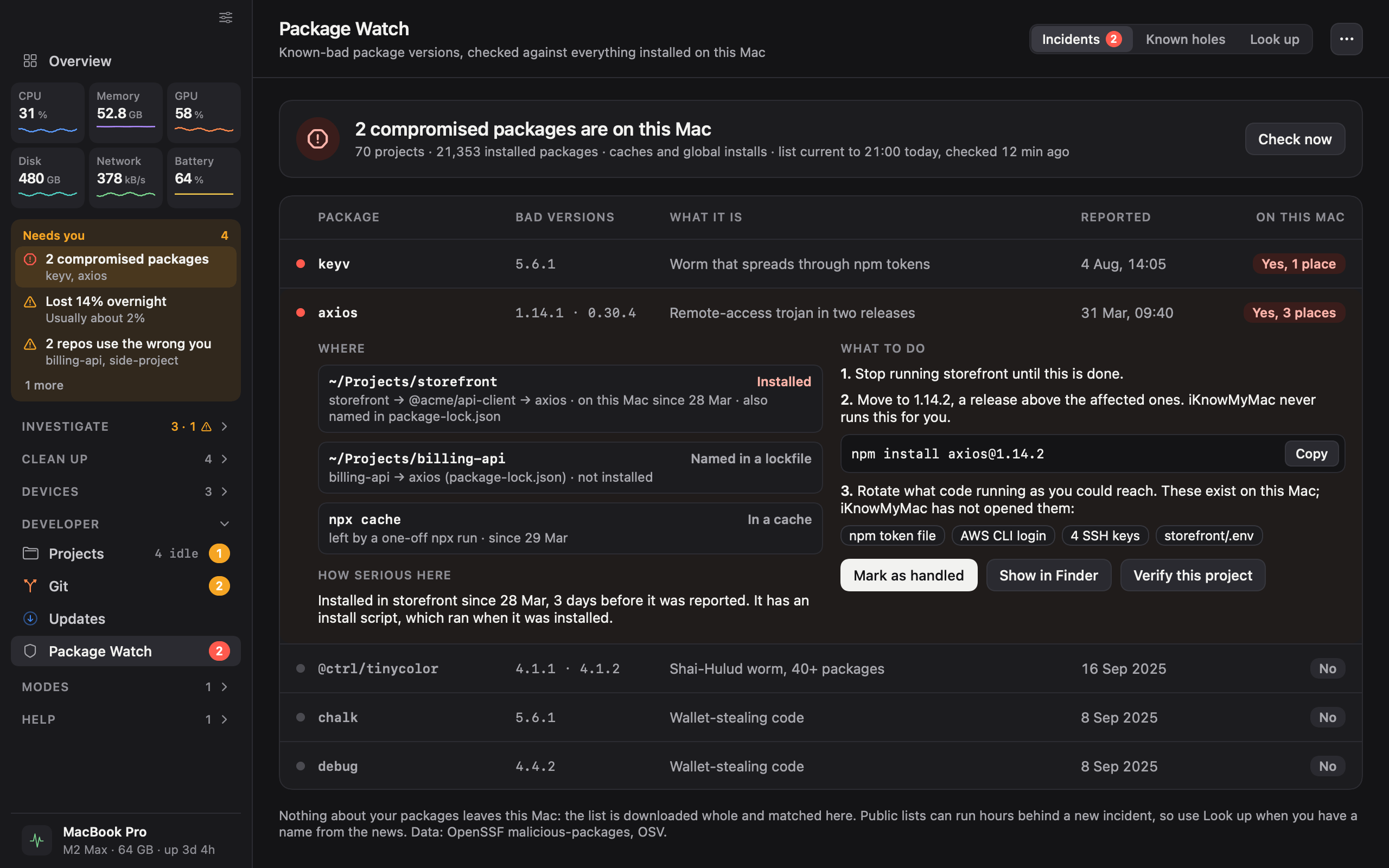Open Package Watch in the sidebar
The height and width of the screenshot is (868, 1389).
pos(126,651)
